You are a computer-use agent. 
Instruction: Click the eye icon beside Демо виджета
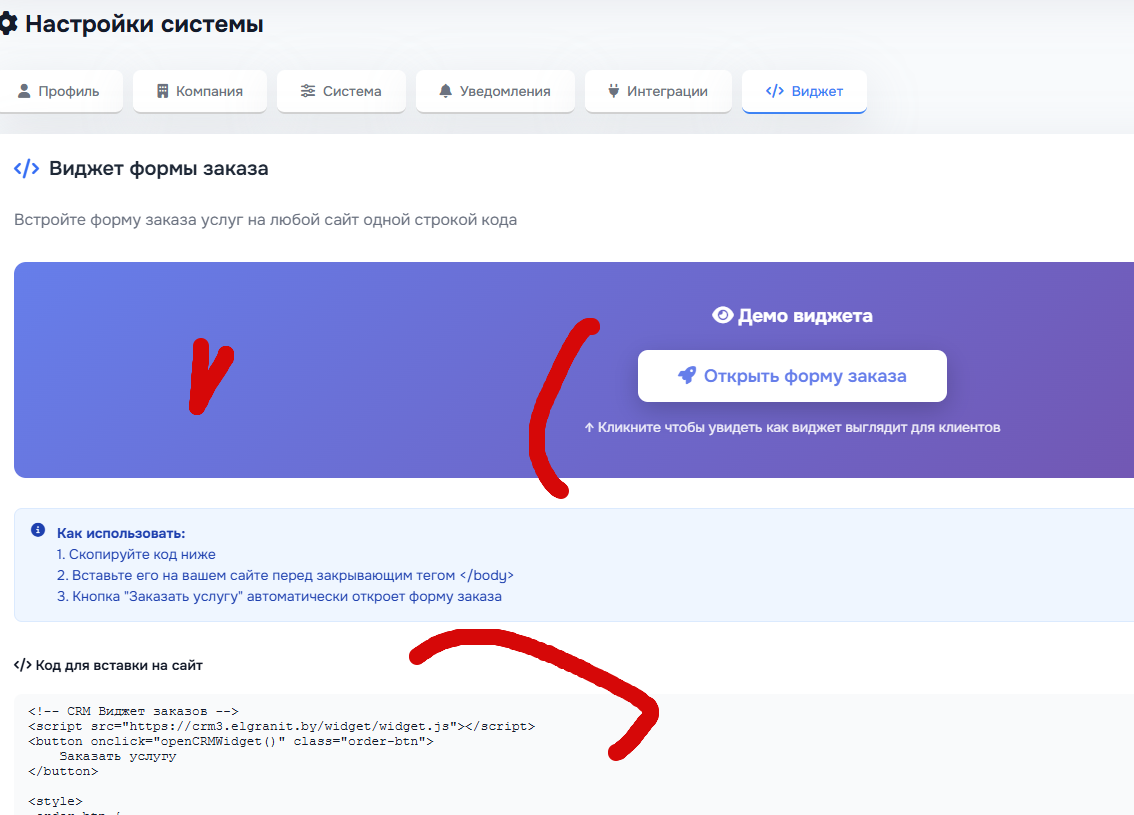point(723,316)
